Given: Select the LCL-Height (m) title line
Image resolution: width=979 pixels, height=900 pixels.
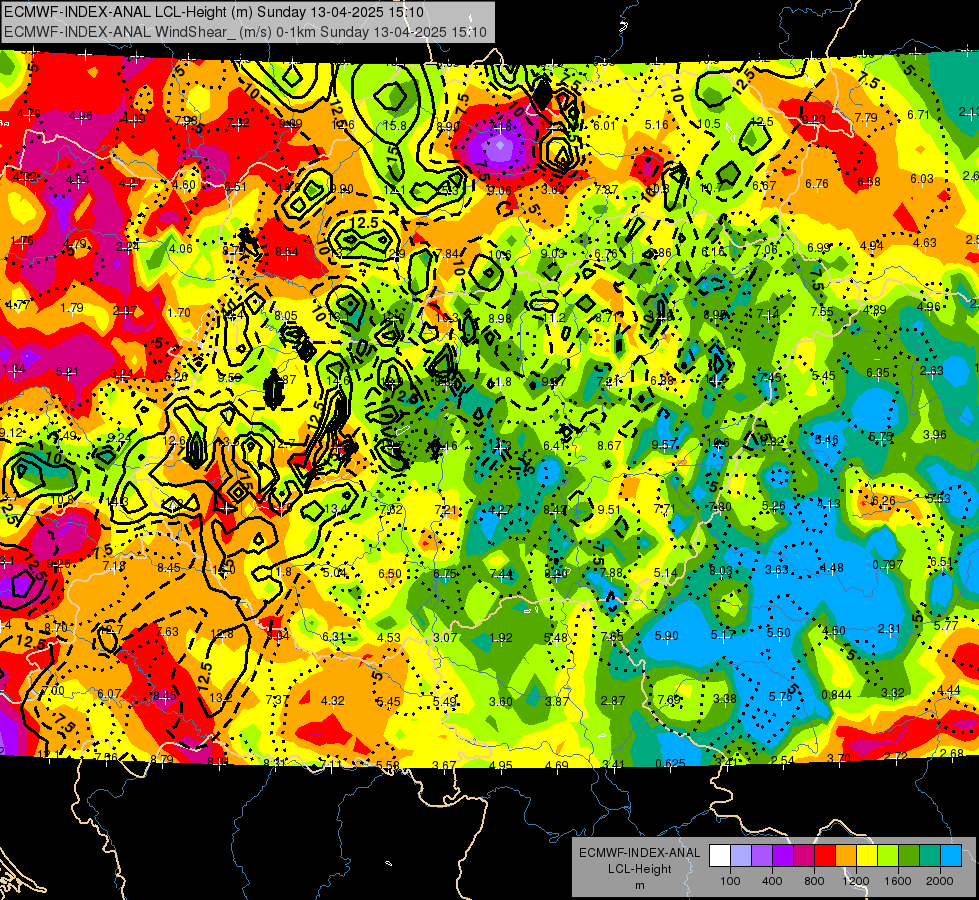Looking at the screenshot, I should (x=214, y=12).
